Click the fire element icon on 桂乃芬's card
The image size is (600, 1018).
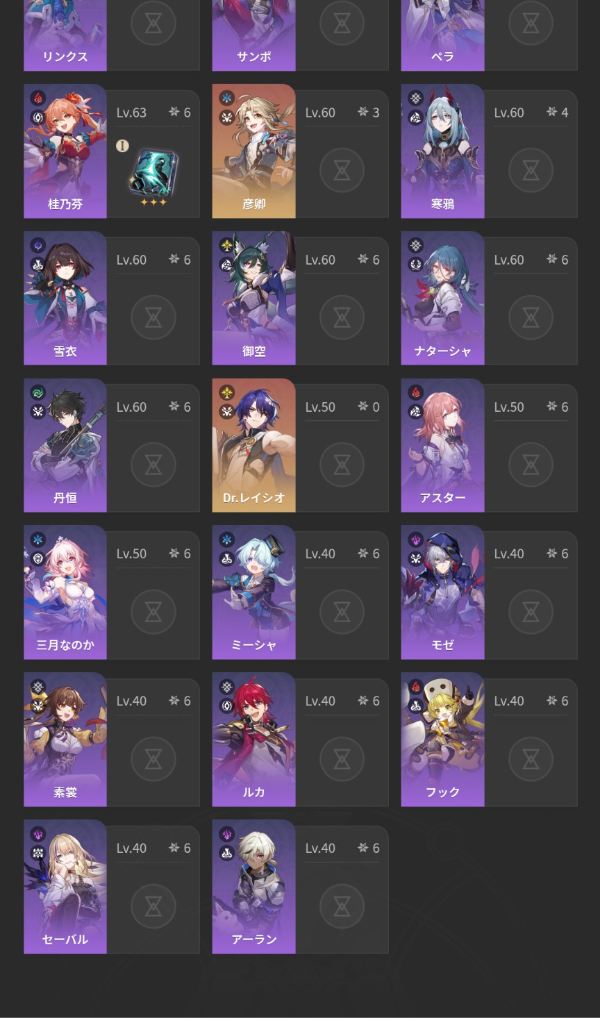pyautogui.click(x=38, y=98)
